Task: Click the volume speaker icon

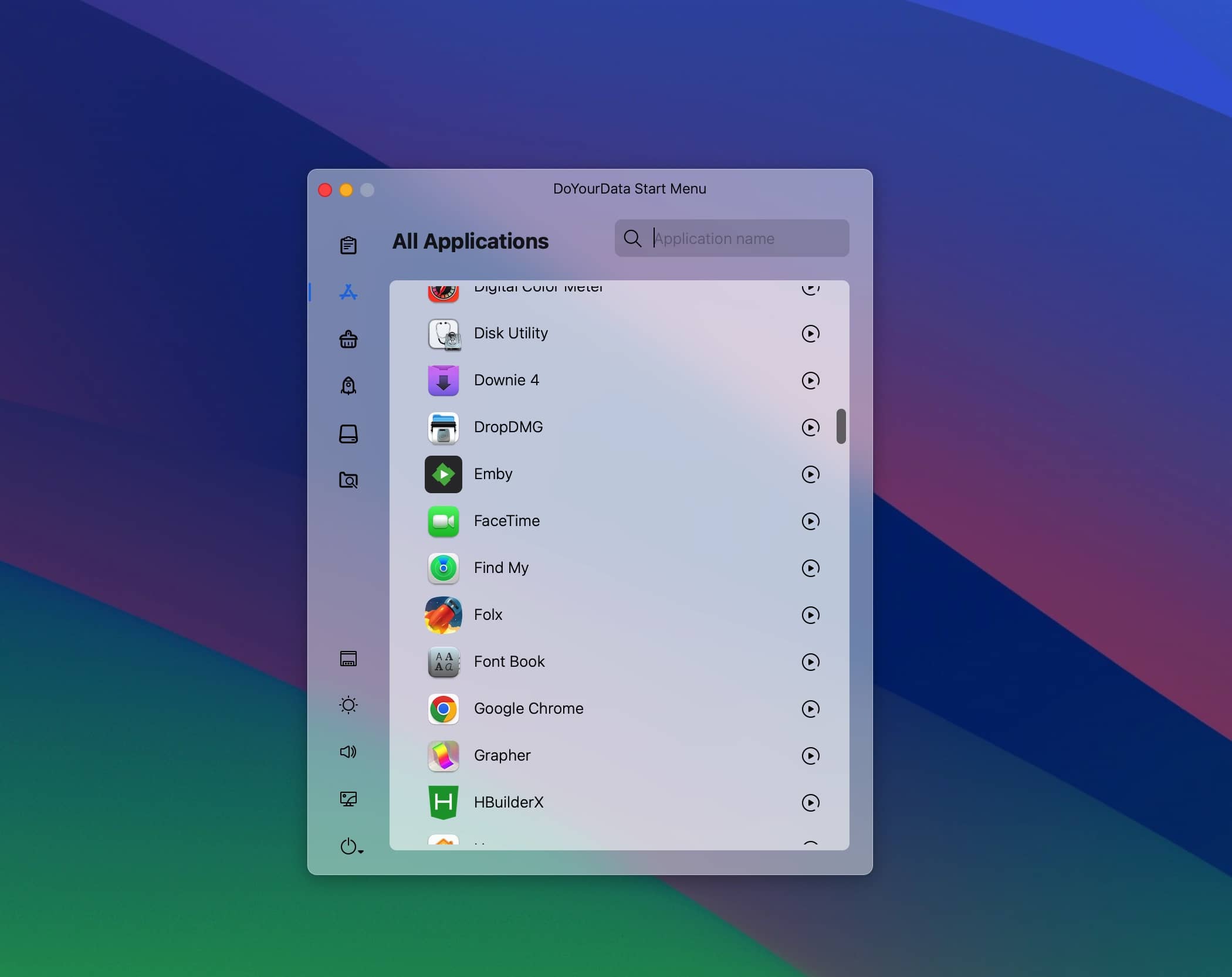Action: coord(348,752)
